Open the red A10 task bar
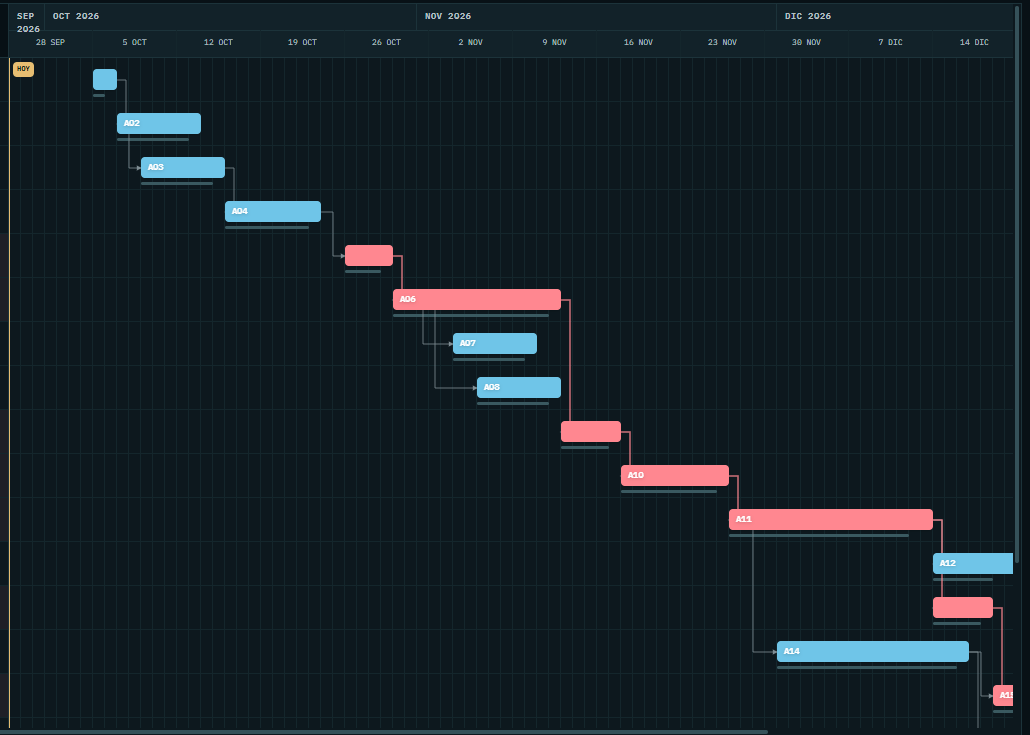The height and width of the screenshot is (735, 1030). tap(675, 476)
